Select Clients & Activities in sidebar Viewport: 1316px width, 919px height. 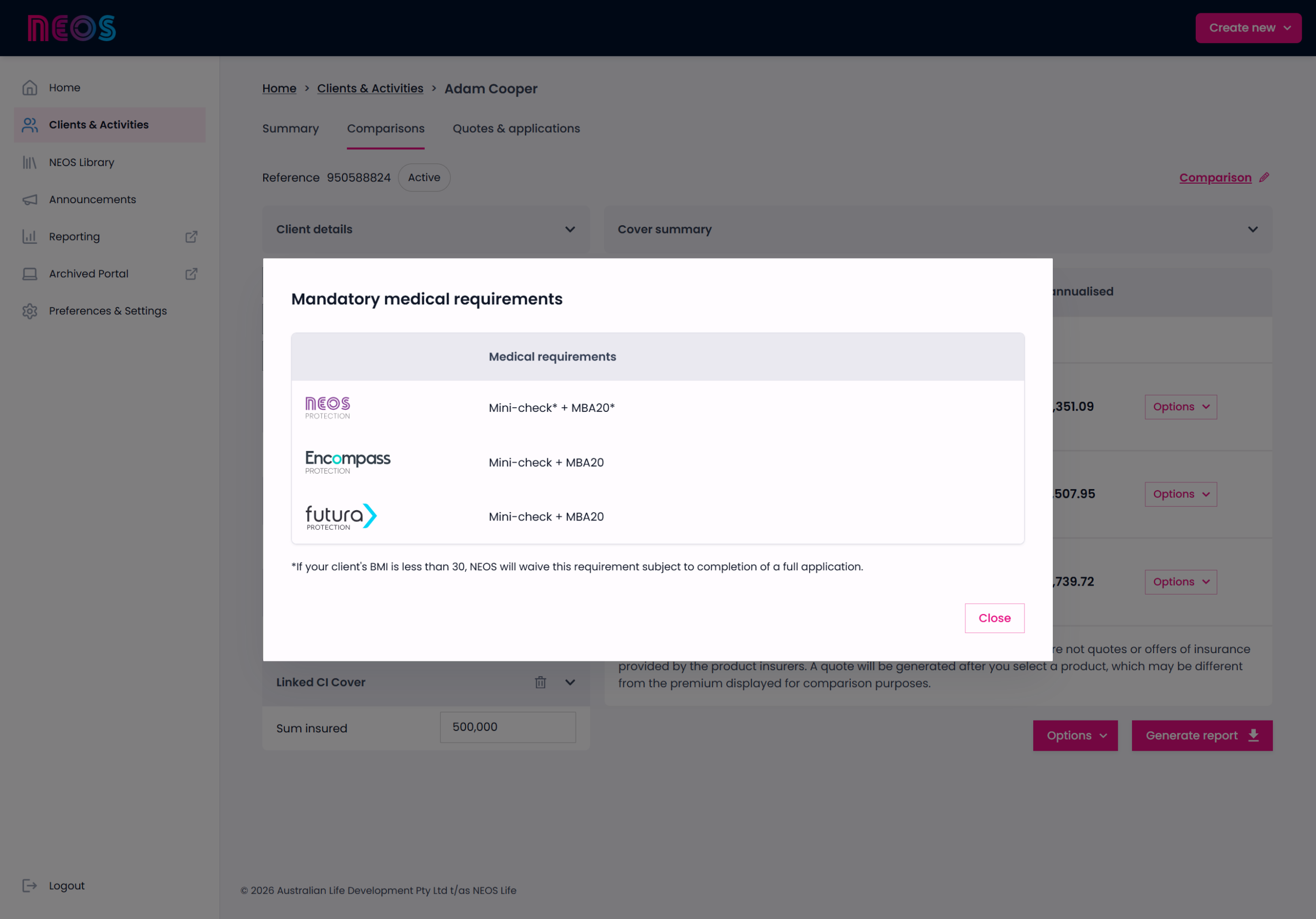point(109,124)
